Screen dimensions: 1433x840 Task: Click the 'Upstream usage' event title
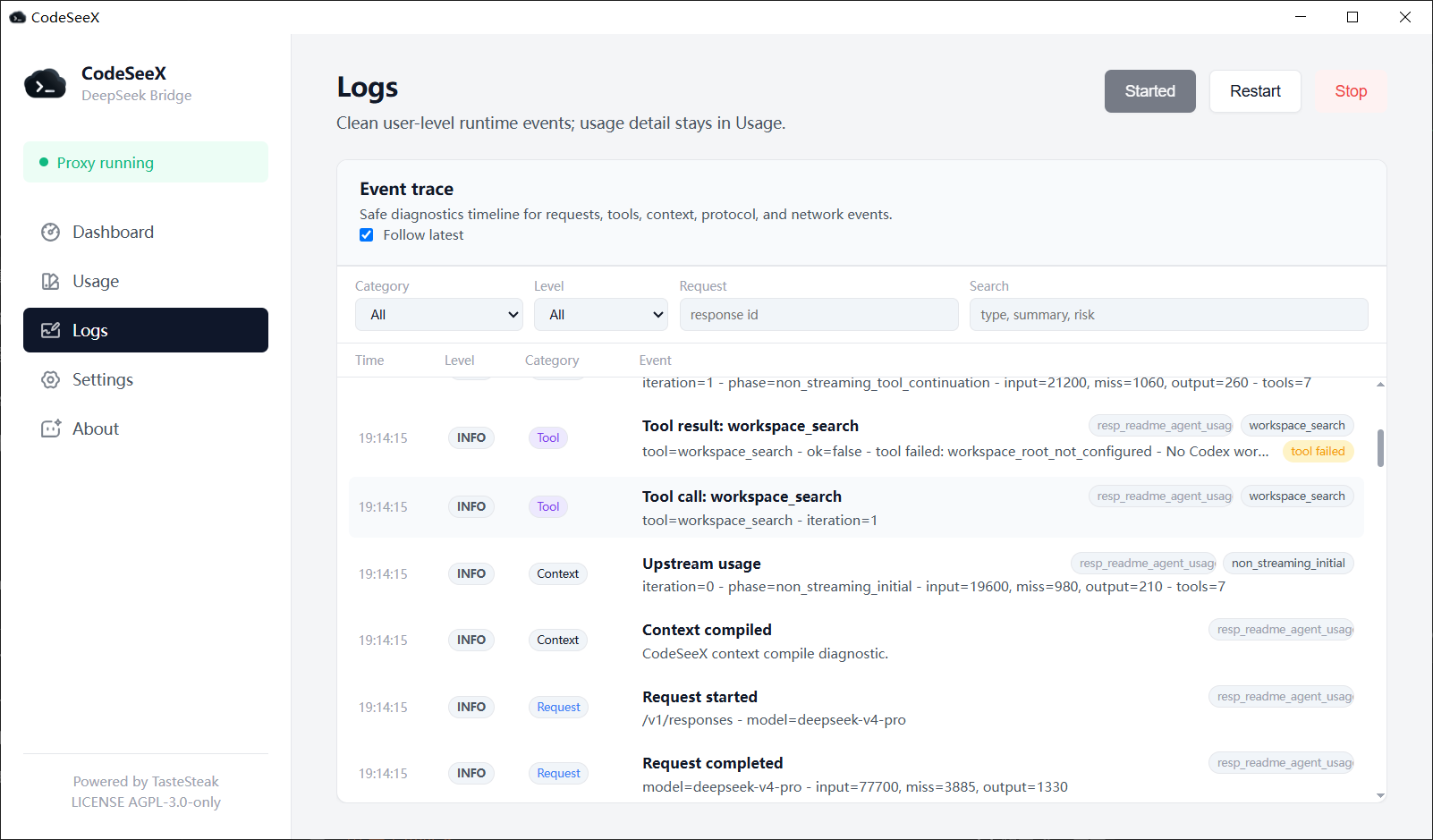coord(701,564)
